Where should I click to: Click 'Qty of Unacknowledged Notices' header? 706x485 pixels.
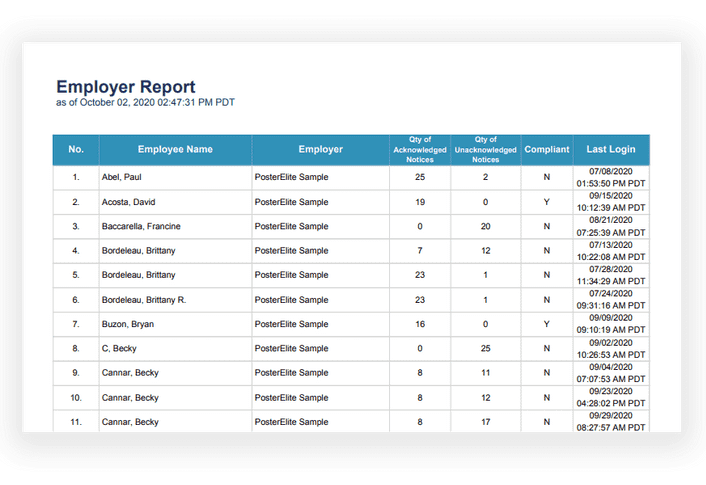(x=485, y=150)
